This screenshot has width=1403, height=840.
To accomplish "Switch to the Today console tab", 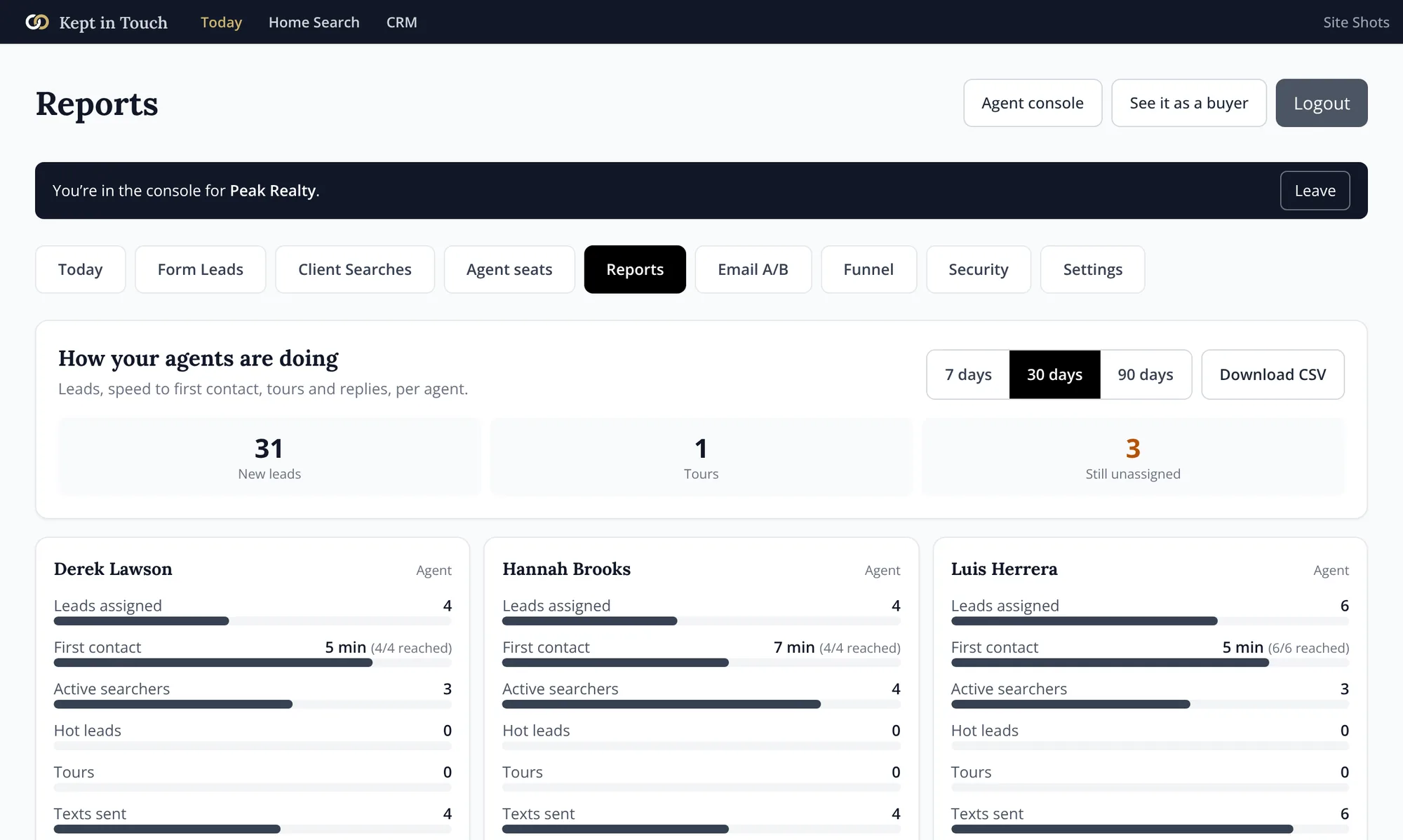I will [x=81, y=269].
